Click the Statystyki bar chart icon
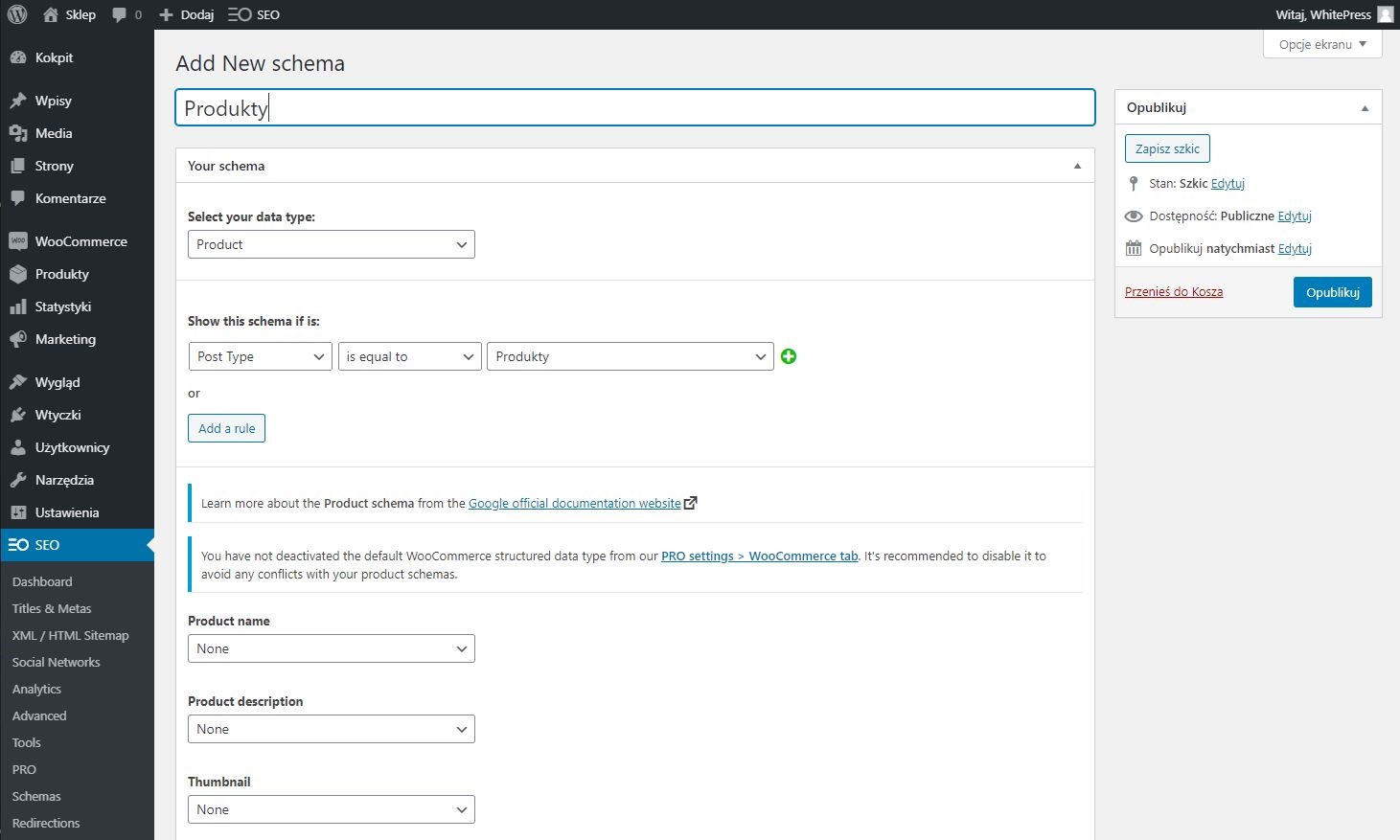 18,306
